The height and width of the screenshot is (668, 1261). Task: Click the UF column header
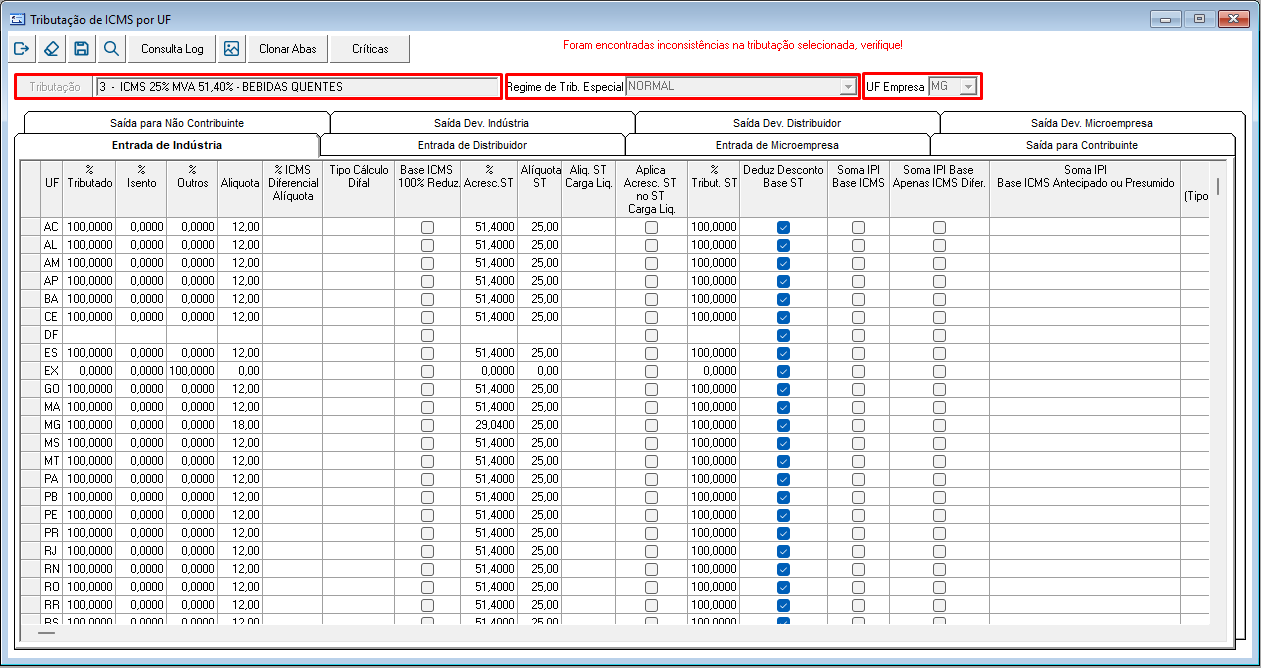51,189
